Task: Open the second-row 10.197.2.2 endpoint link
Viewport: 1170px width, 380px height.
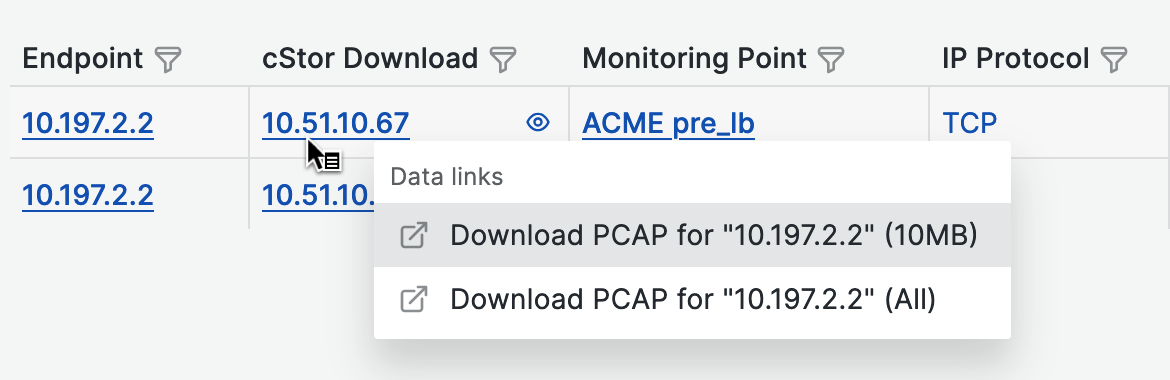Action: 88,195
